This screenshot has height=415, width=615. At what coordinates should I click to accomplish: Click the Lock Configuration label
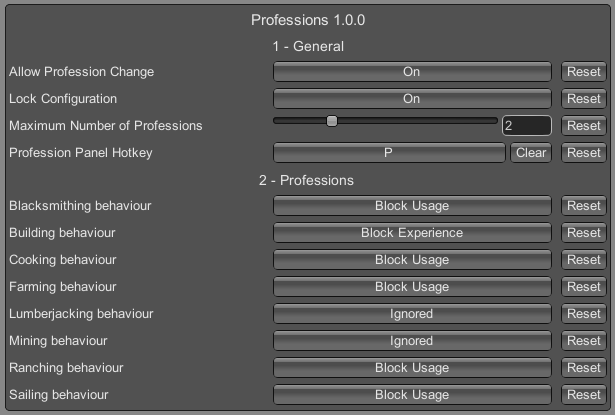[x=63, y=99]
